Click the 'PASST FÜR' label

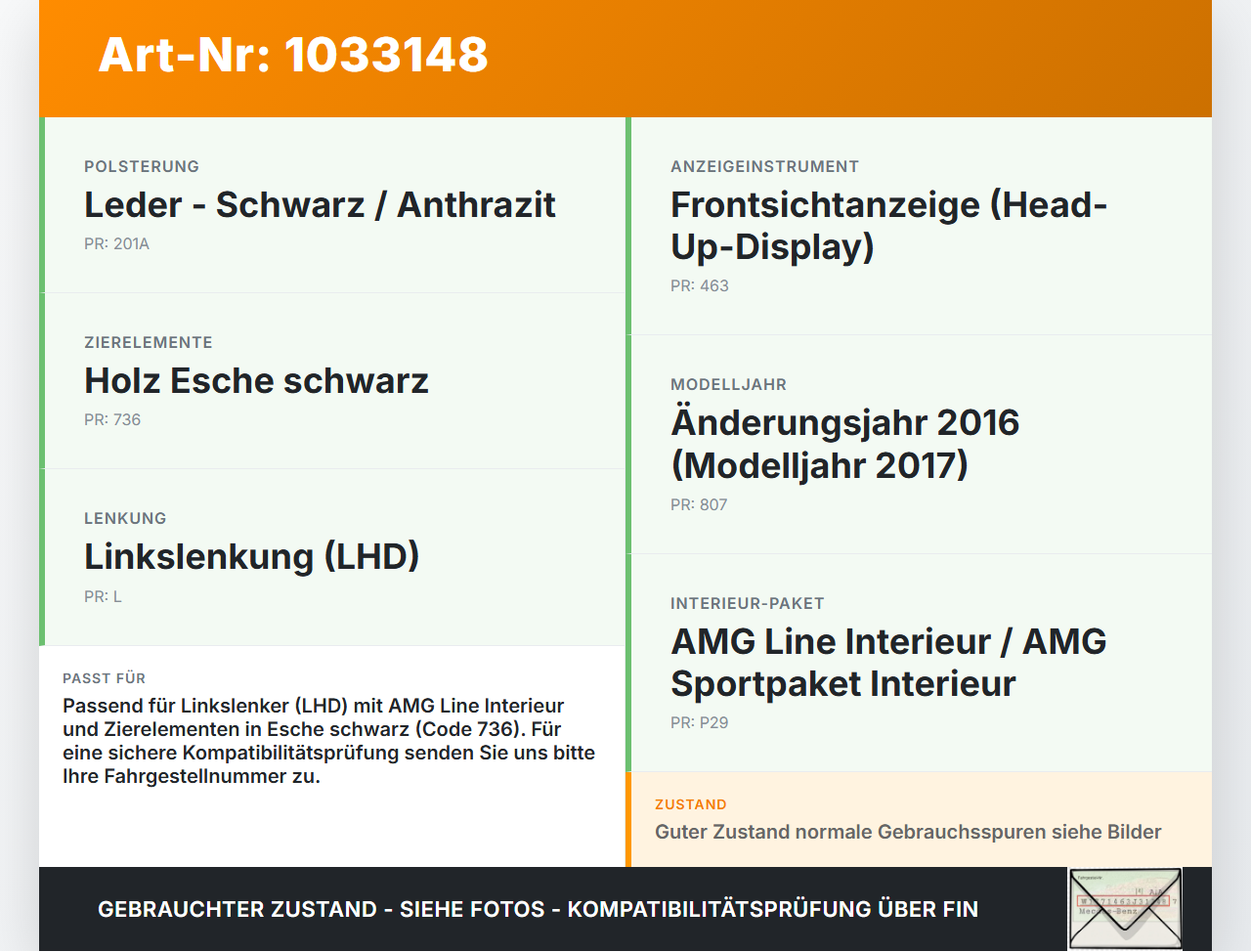click(x=104, y=678)
